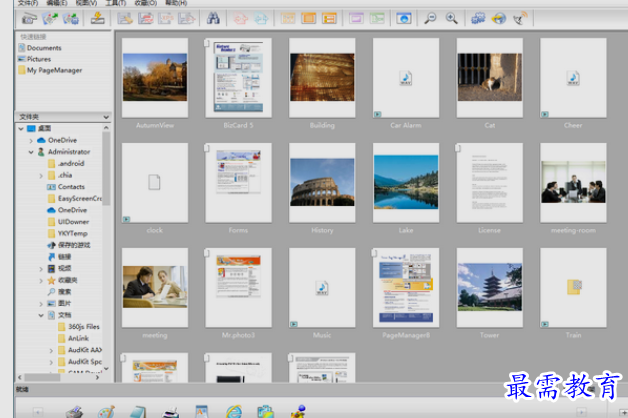This screenshot has width=628, height=418.
Task: Expand the OneDrive tree node under desktop
Action: point(31,141)
